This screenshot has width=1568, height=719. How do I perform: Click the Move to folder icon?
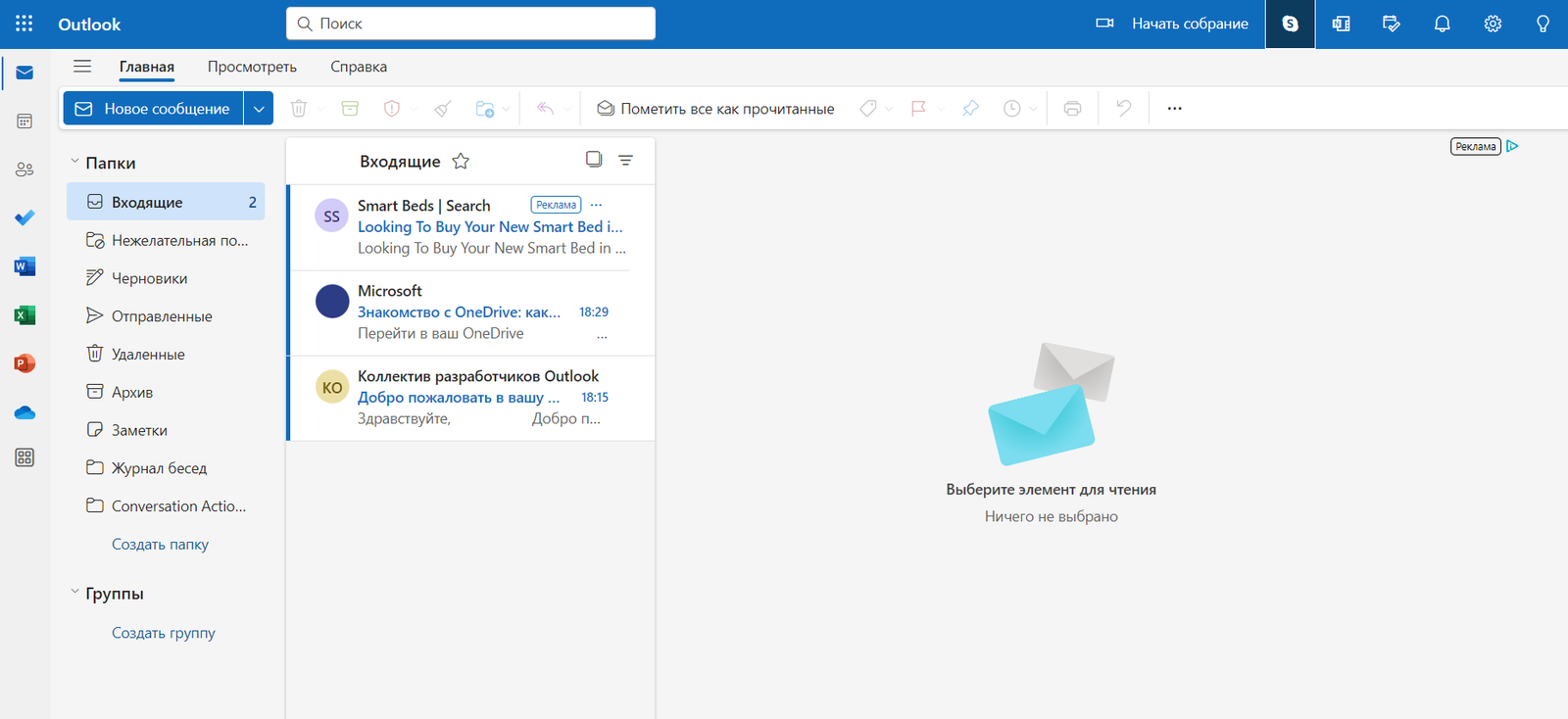coord(484,109)
